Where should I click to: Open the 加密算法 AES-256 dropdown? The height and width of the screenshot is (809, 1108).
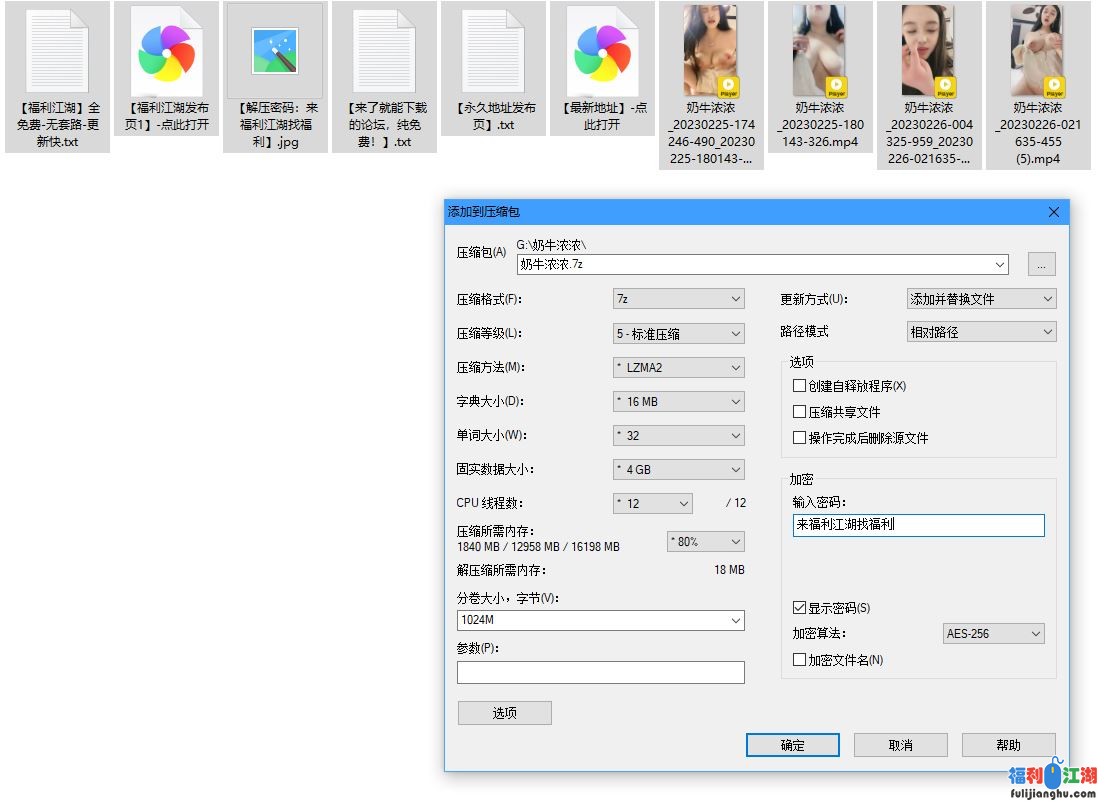pos(993,634)
